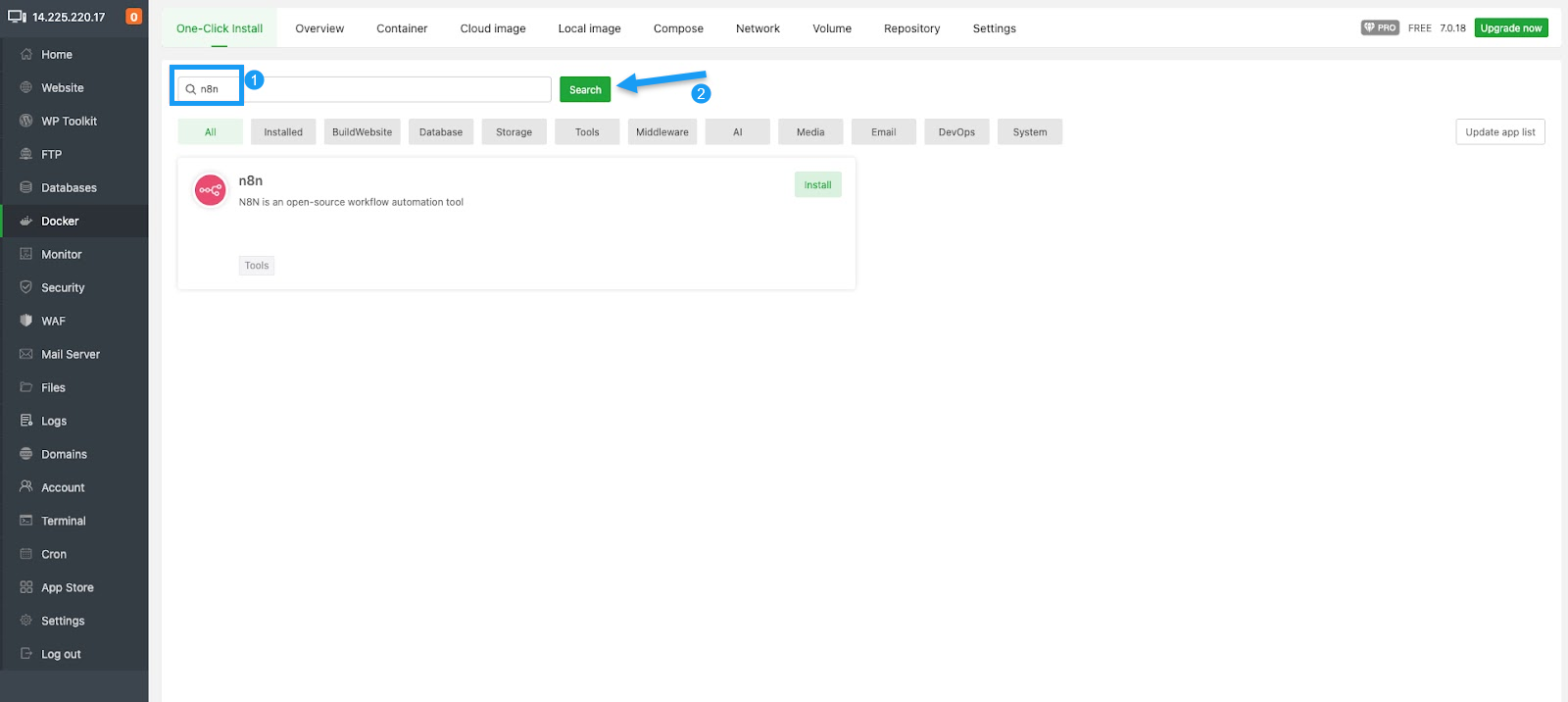Click the version number 7.0.18

tap(1452, 28)
